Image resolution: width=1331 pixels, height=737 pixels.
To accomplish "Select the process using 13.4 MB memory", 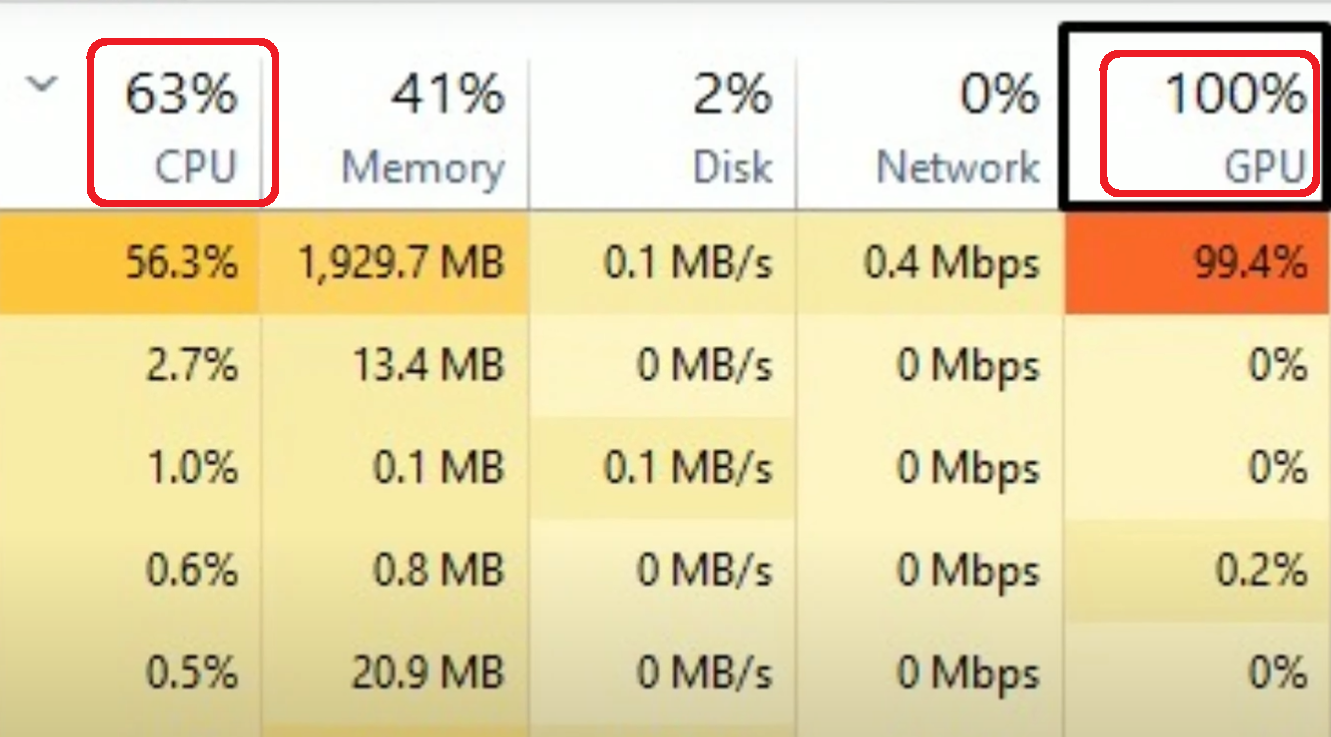I will pos(430,366).
